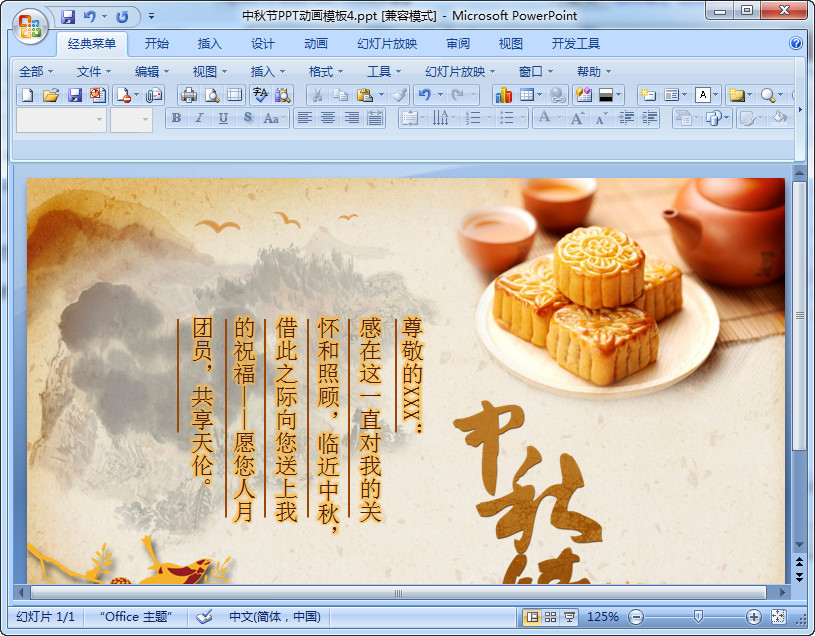
Task: Align text left
Action: click(x=305, y=118)
